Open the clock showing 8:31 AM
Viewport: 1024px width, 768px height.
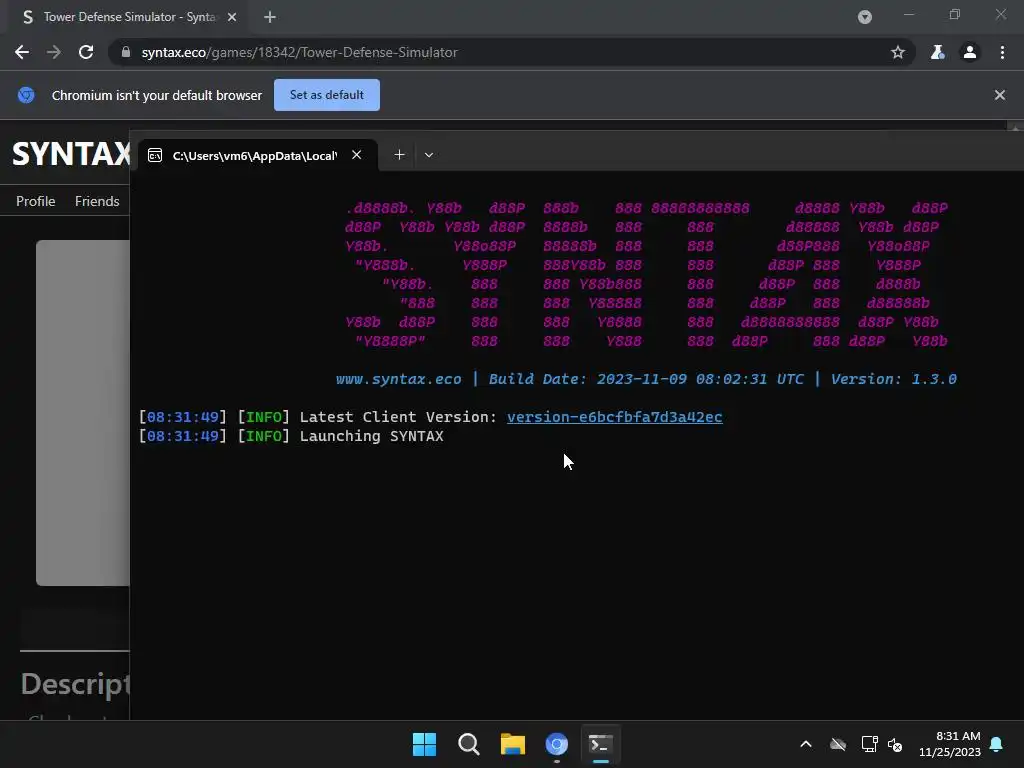(950, 744)
